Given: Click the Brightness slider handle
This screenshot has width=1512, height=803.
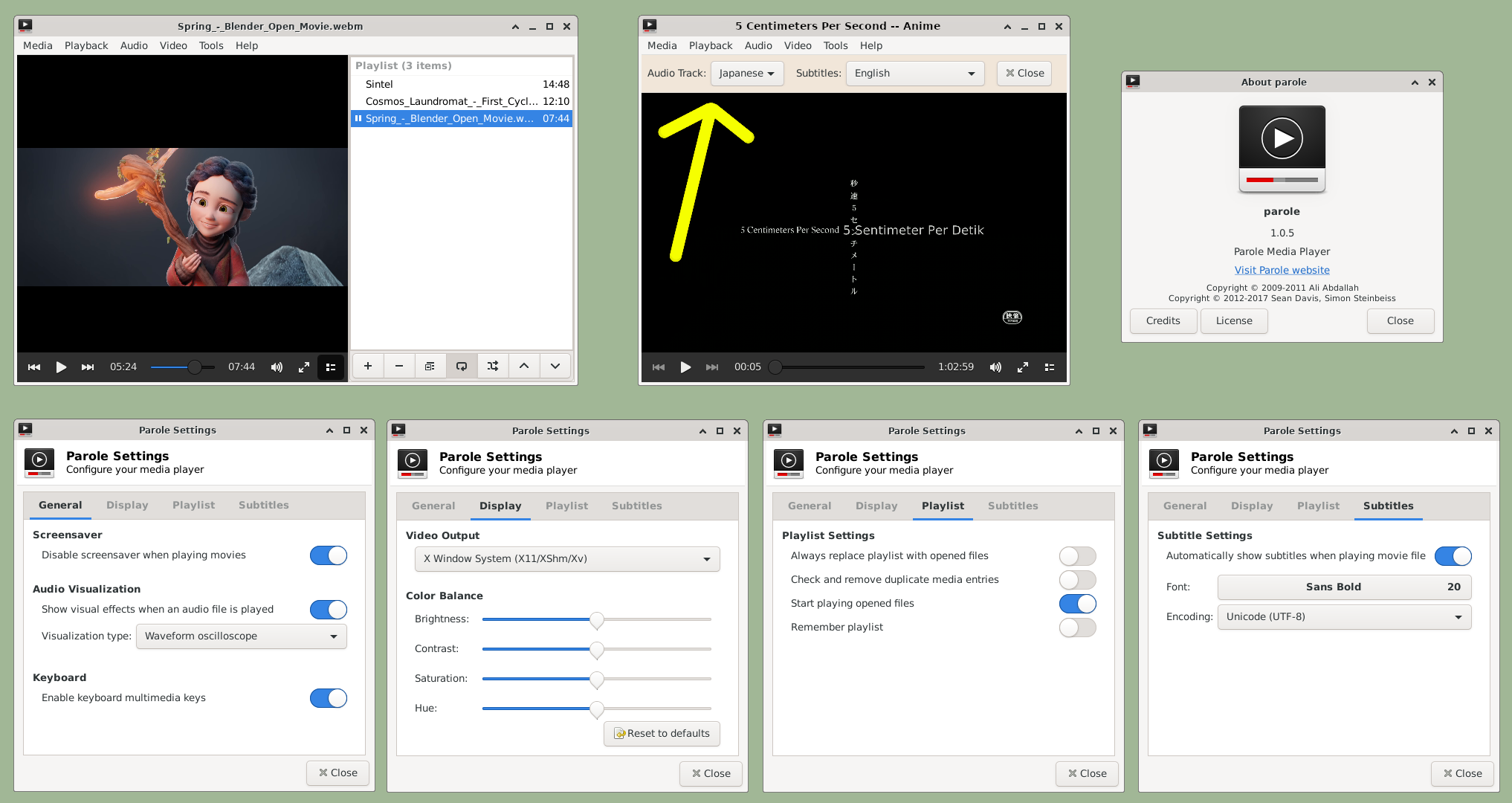Looking at the screenshot, I should [x=596, y=619].
